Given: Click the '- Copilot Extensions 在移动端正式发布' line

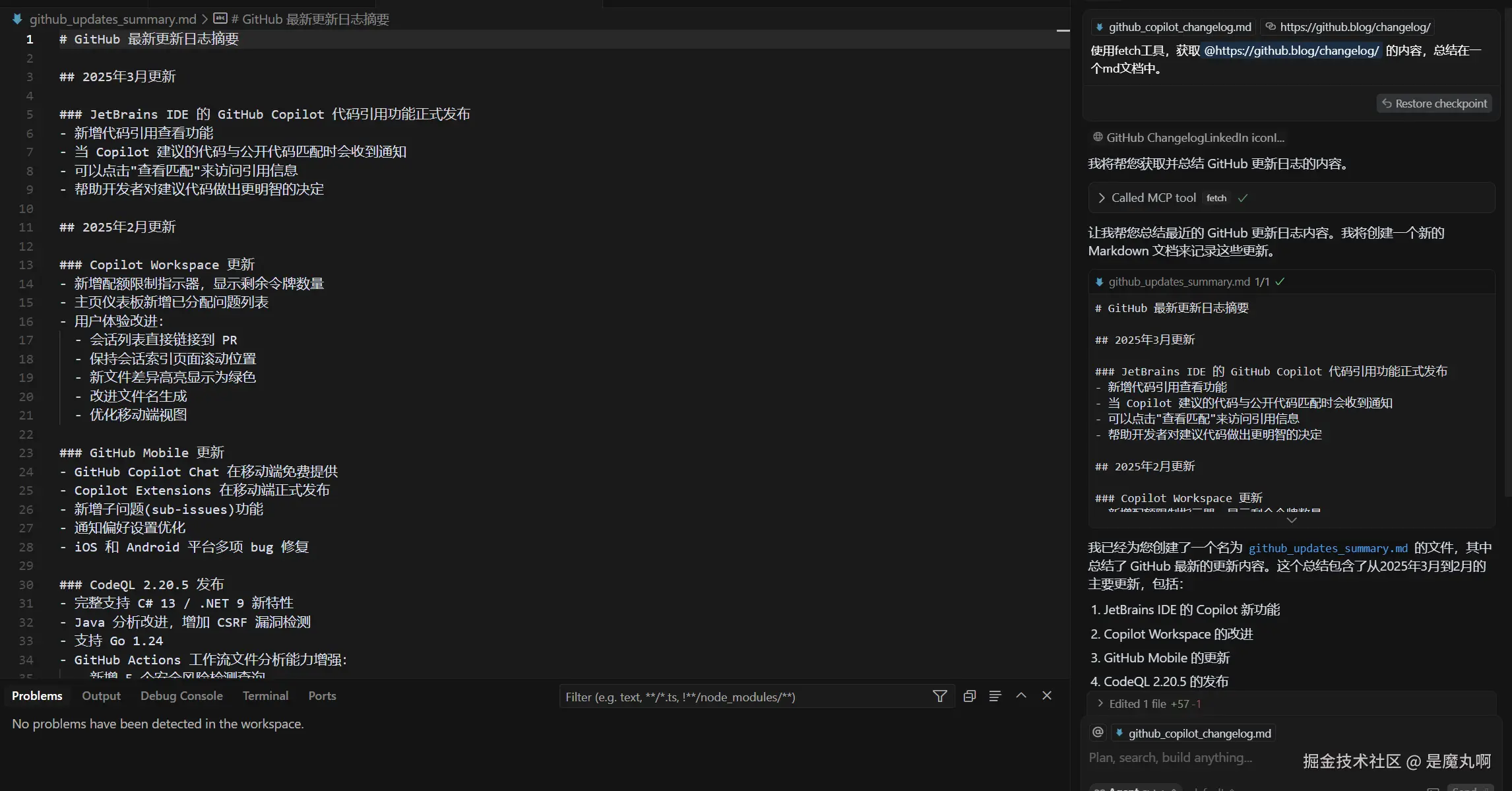Looking at the screenshot, I should point(195,490).
